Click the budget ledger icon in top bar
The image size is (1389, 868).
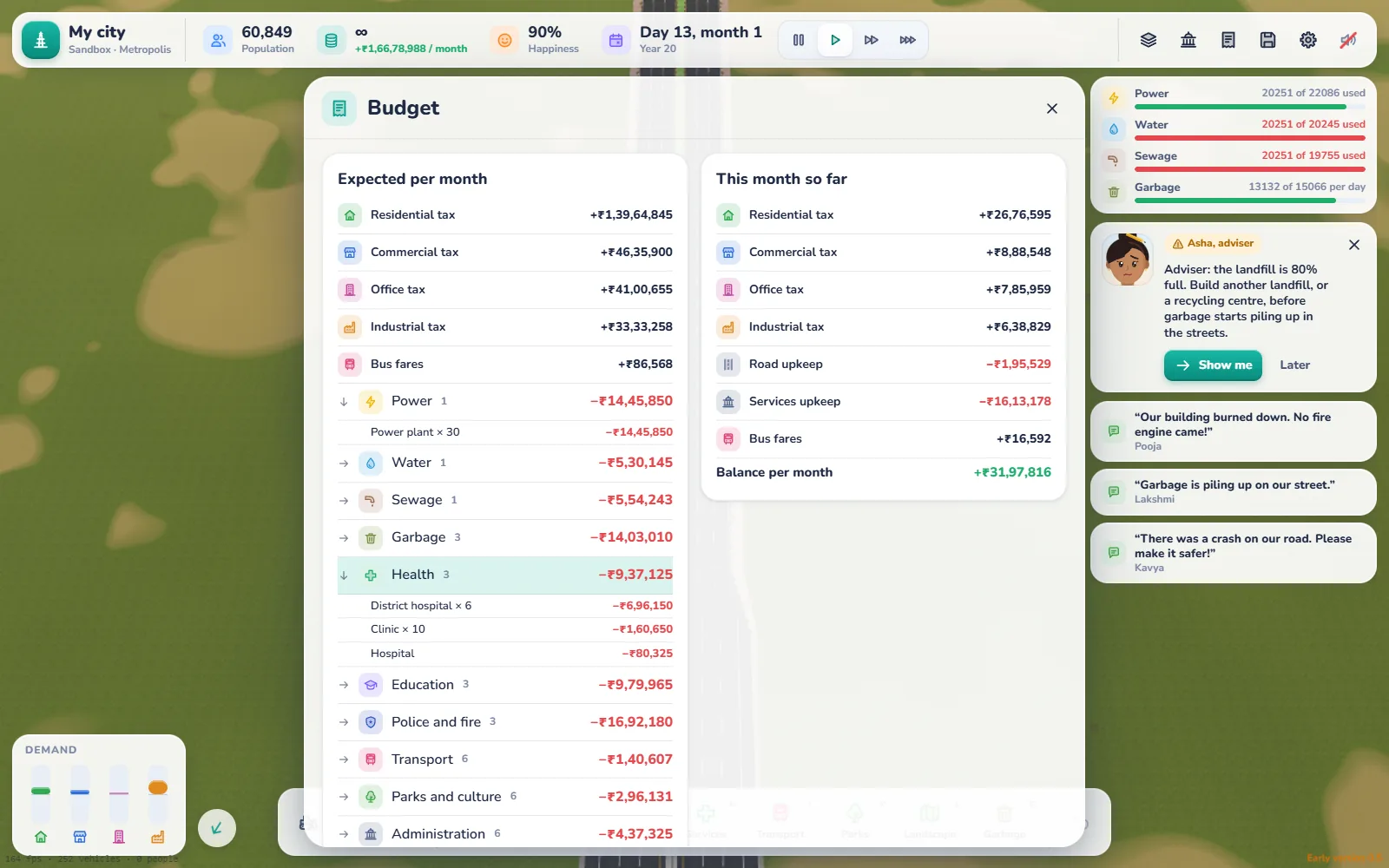coord(1228,40)
